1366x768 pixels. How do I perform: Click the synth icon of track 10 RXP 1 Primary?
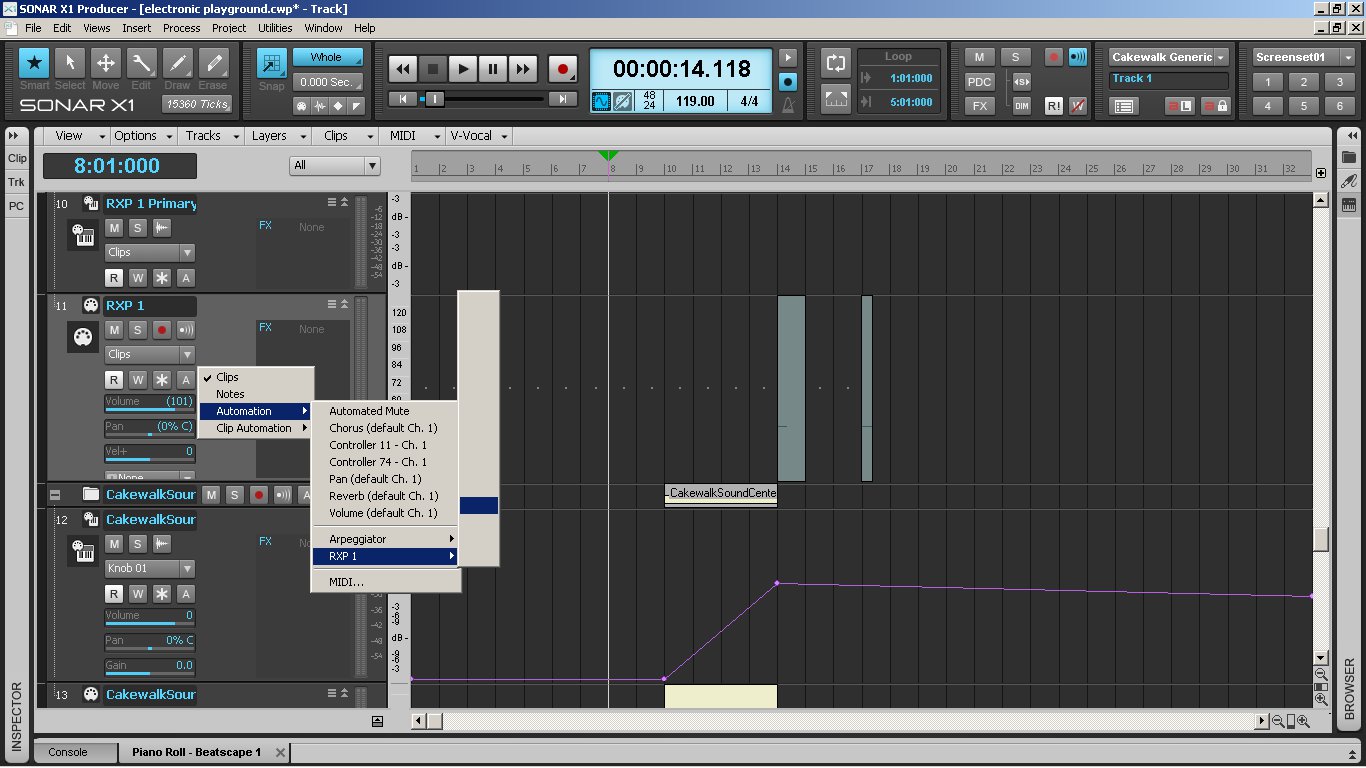[82, 235]
